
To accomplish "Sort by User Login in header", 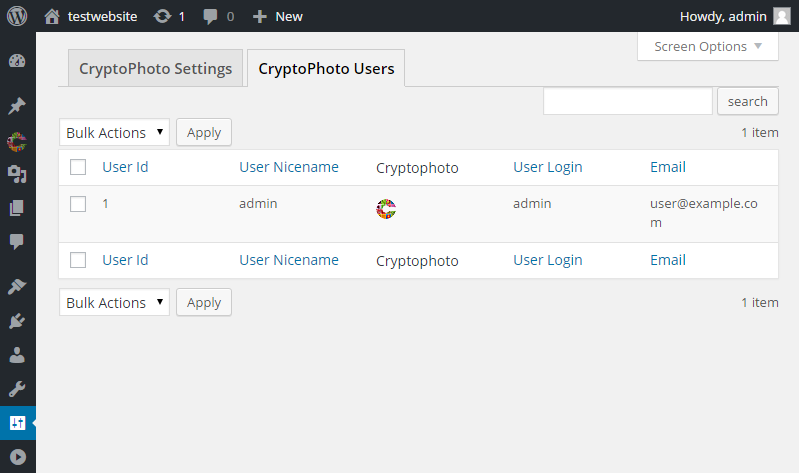I will click(548, 167).
